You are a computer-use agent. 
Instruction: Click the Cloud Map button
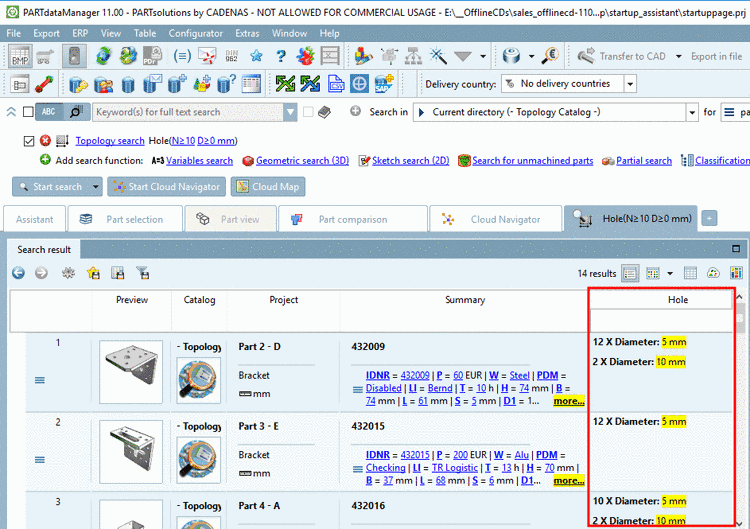(x=268, y=187)
